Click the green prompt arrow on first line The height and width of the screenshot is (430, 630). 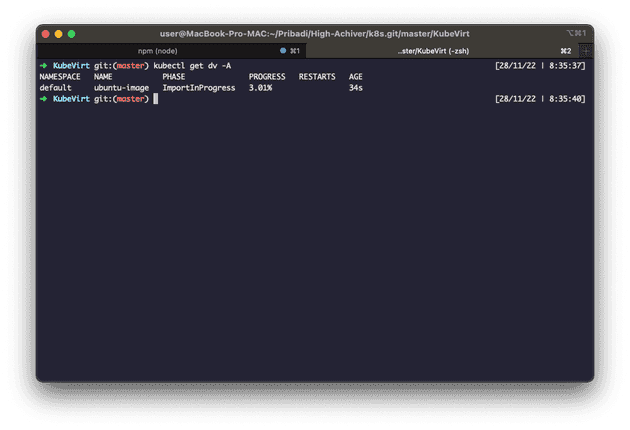[43, 66]
